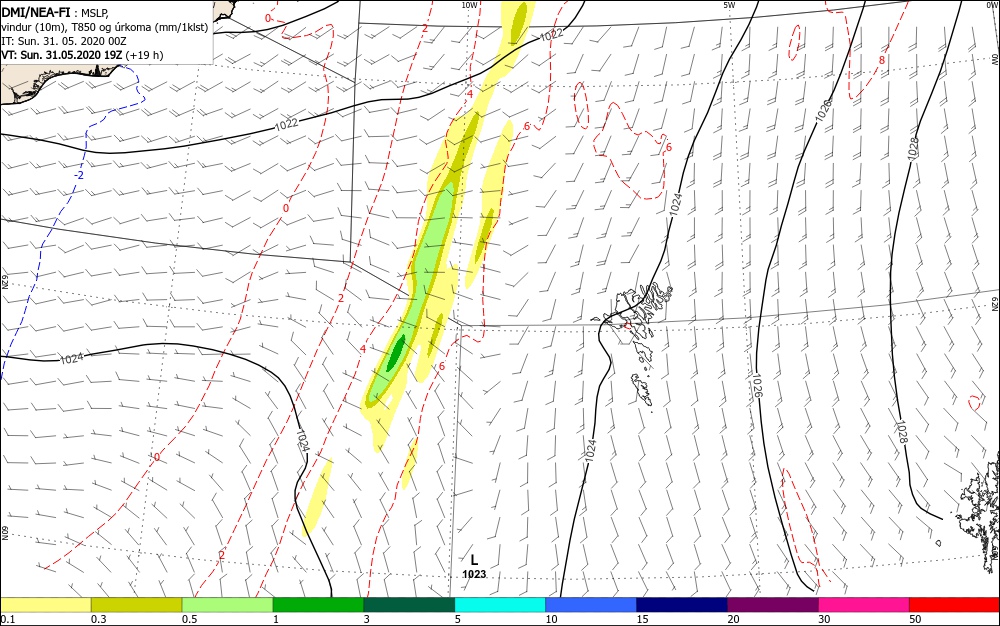Viewport: 1000px width, 626px height.
Task: Click the legend value 0.1
Action: [x=8, y=619]
